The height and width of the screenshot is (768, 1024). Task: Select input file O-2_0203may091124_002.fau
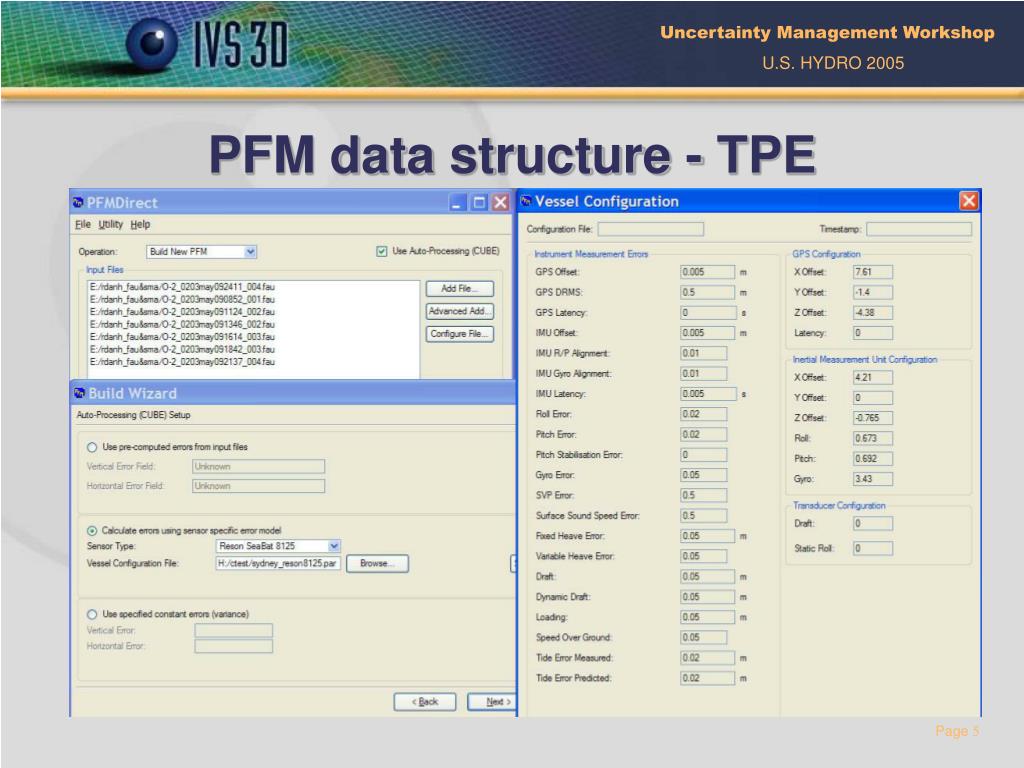tap(182, 312)
